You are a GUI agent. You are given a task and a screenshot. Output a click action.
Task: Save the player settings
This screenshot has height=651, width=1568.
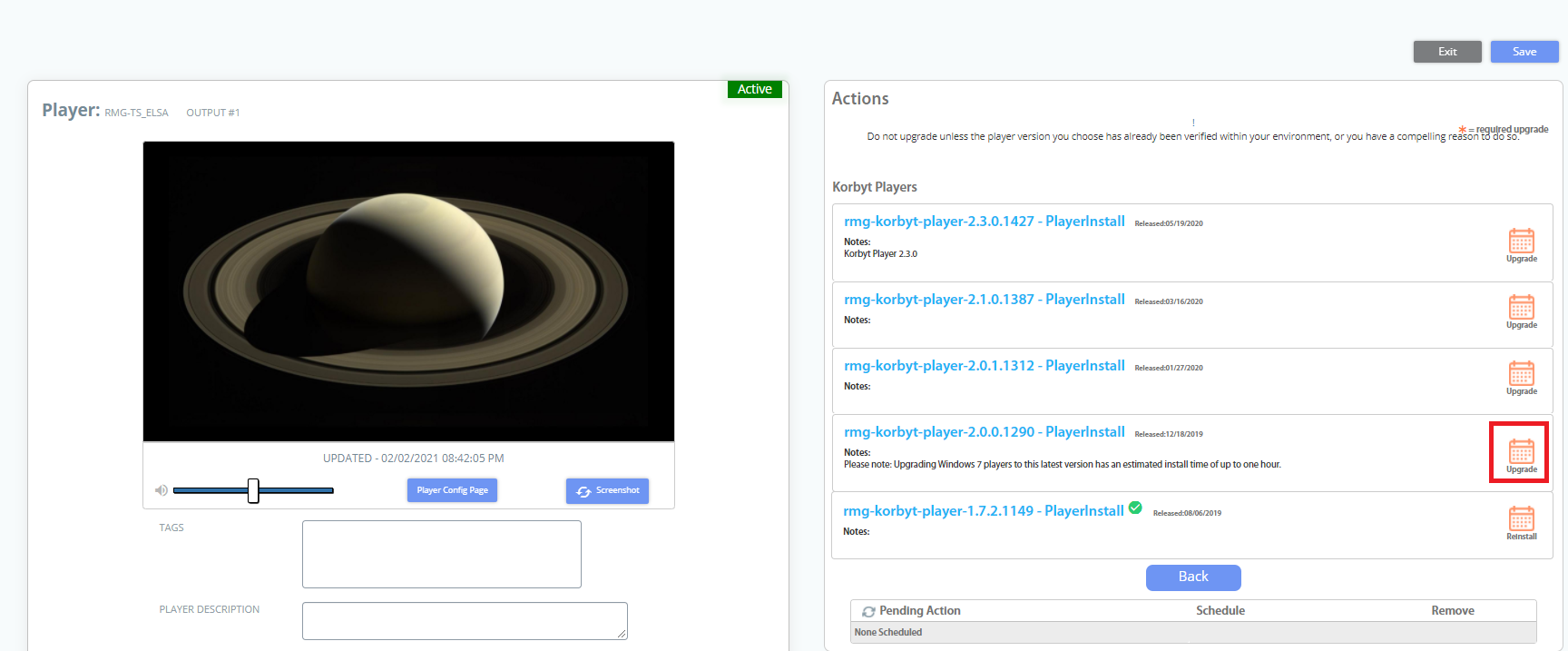pos(1524,52)
